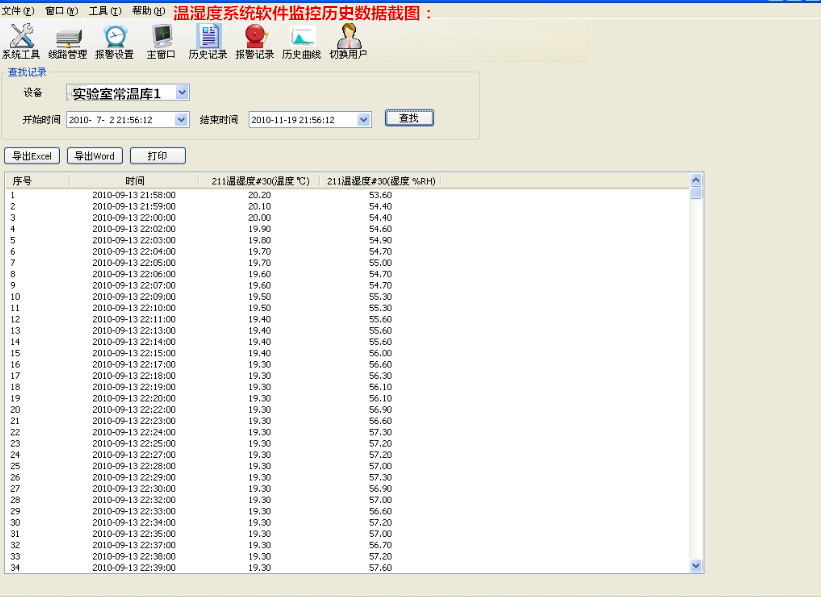Open 报警设置 alarm settings icon
The width and height of the screenshot is (821, 597).
tap(114, 38)
